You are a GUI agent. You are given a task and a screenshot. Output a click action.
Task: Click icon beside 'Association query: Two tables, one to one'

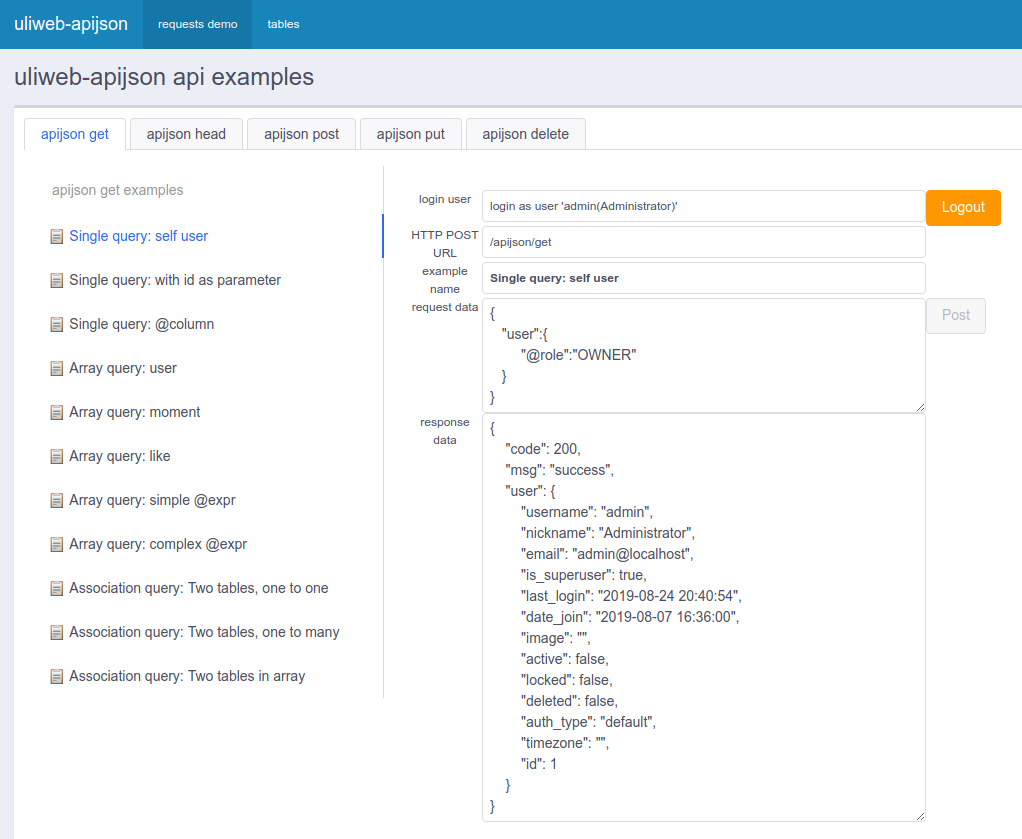[x=57, y=589]
